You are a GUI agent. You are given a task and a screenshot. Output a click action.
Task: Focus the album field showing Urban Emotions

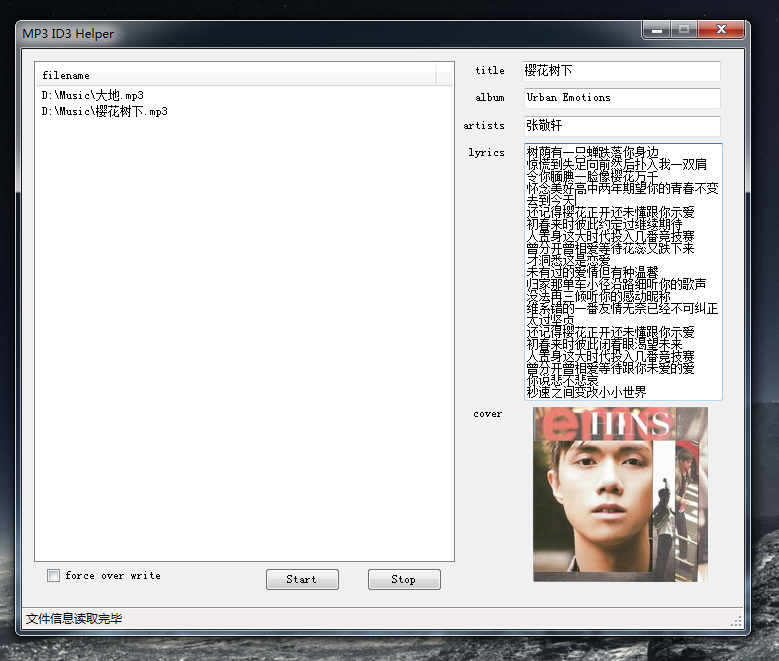point(620,98)
